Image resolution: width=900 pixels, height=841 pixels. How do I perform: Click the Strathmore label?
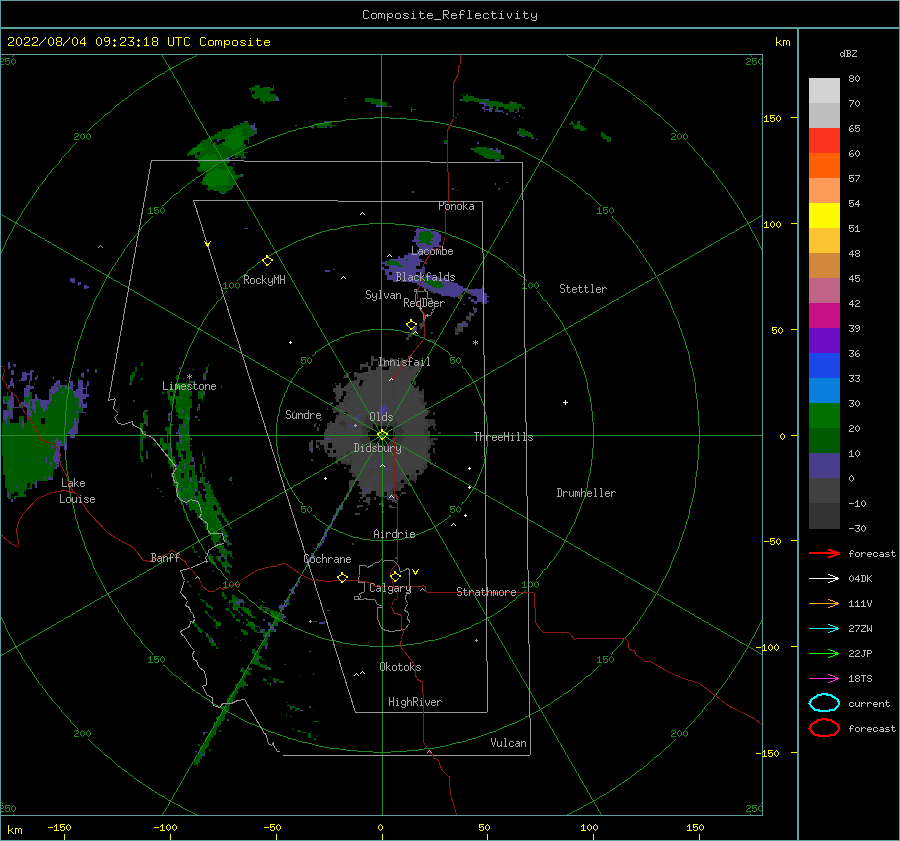click(486, 592)
